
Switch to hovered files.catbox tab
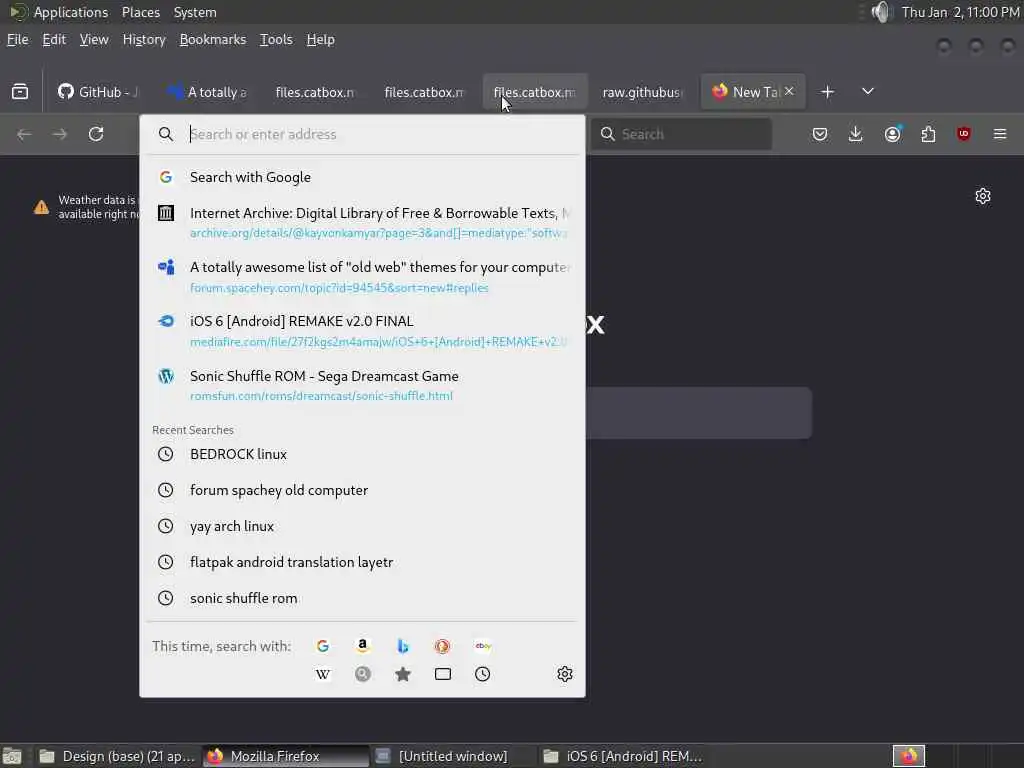click(535, 92)
